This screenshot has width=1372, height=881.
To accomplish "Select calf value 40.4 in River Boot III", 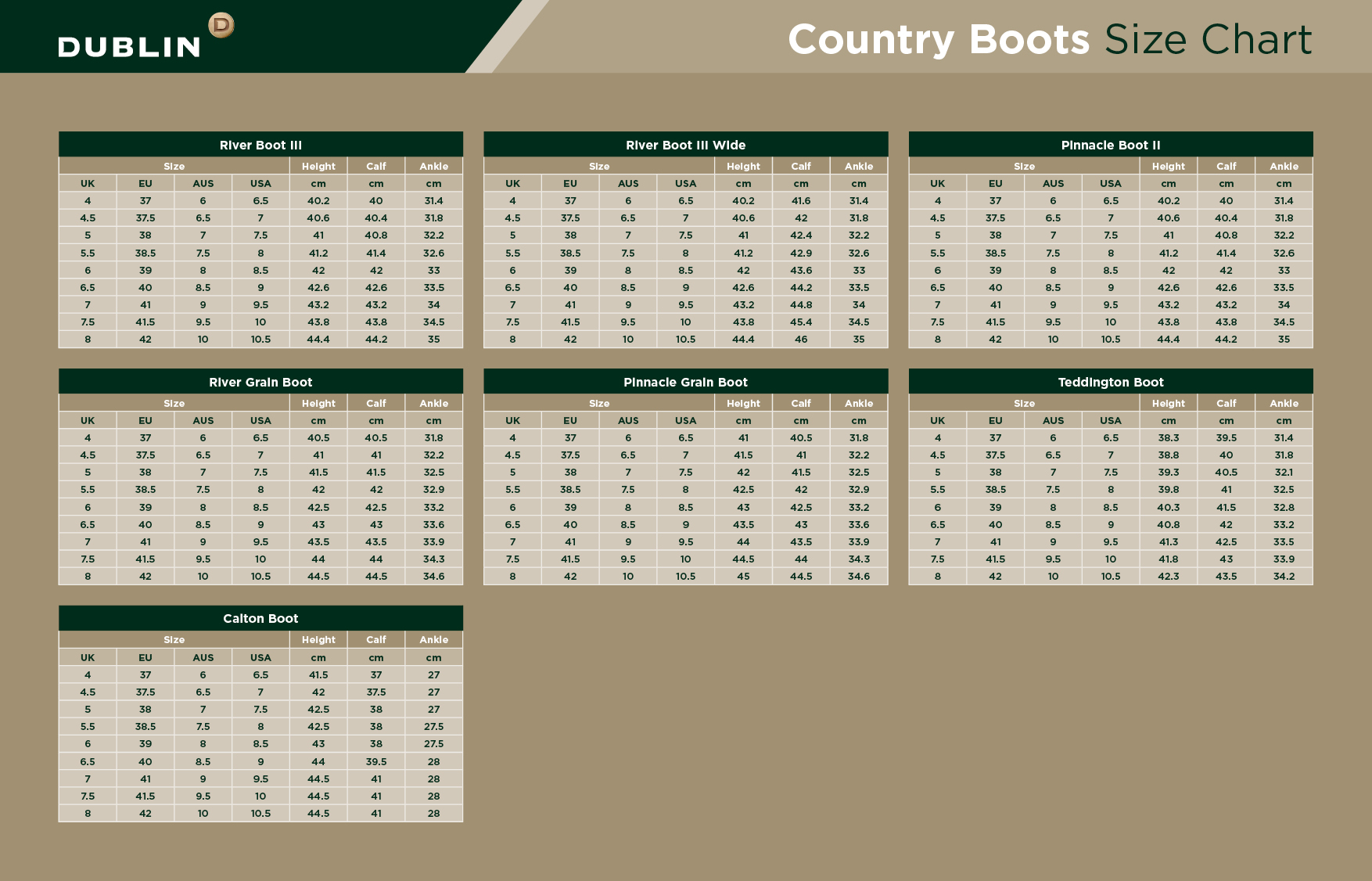I will pyautogui.click(x=376, y=218).
